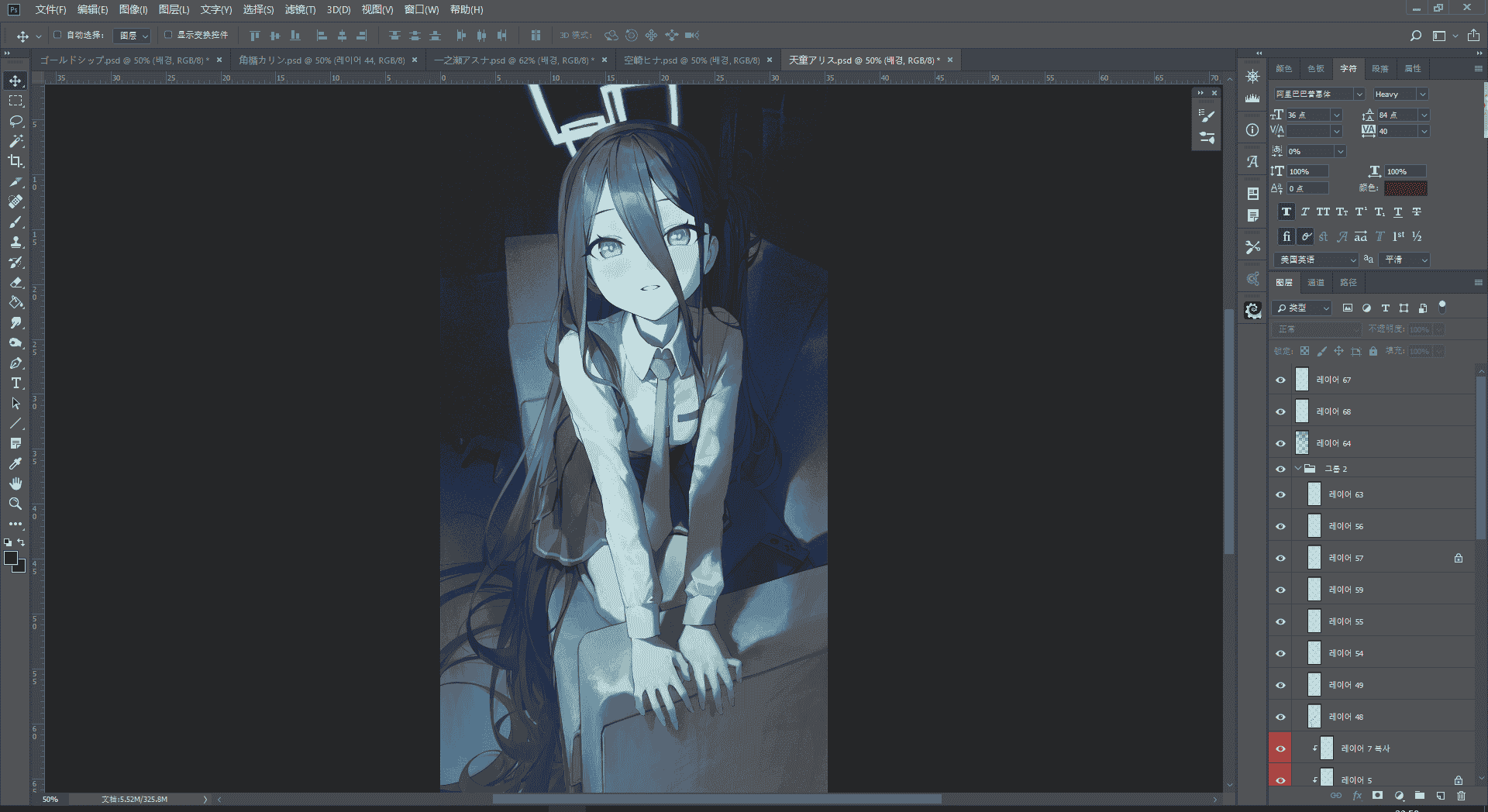This screenshot has height=812, width=1488.
Task: Enable the 显示变换控件 checkbox
Action: pos(167,35)
